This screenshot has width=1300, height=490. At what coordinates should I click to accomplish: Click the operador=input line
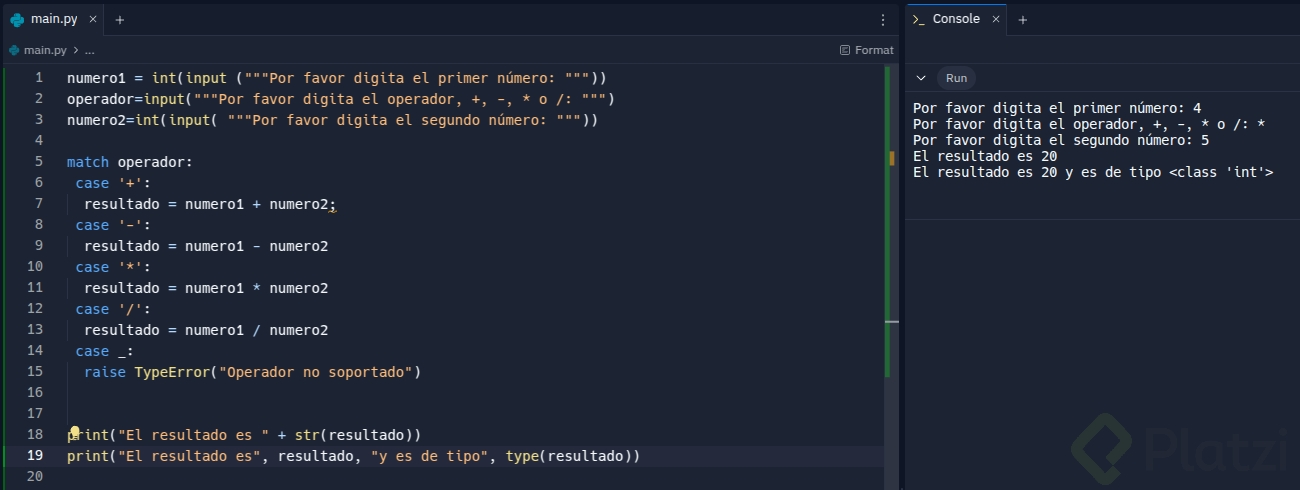tap(341, 98)
